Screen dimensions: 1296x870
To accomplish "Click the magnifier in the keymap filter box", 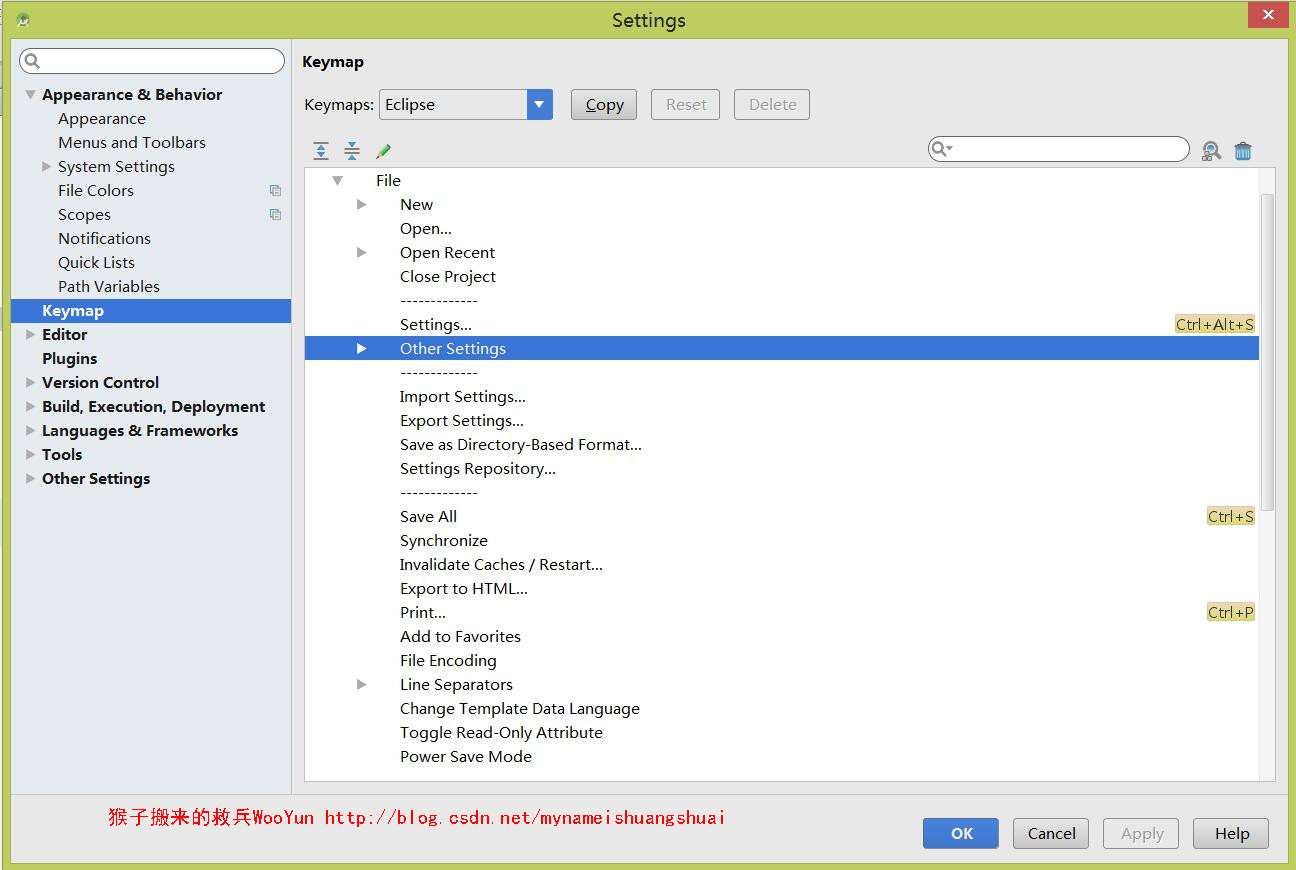I will click(941, 149).
